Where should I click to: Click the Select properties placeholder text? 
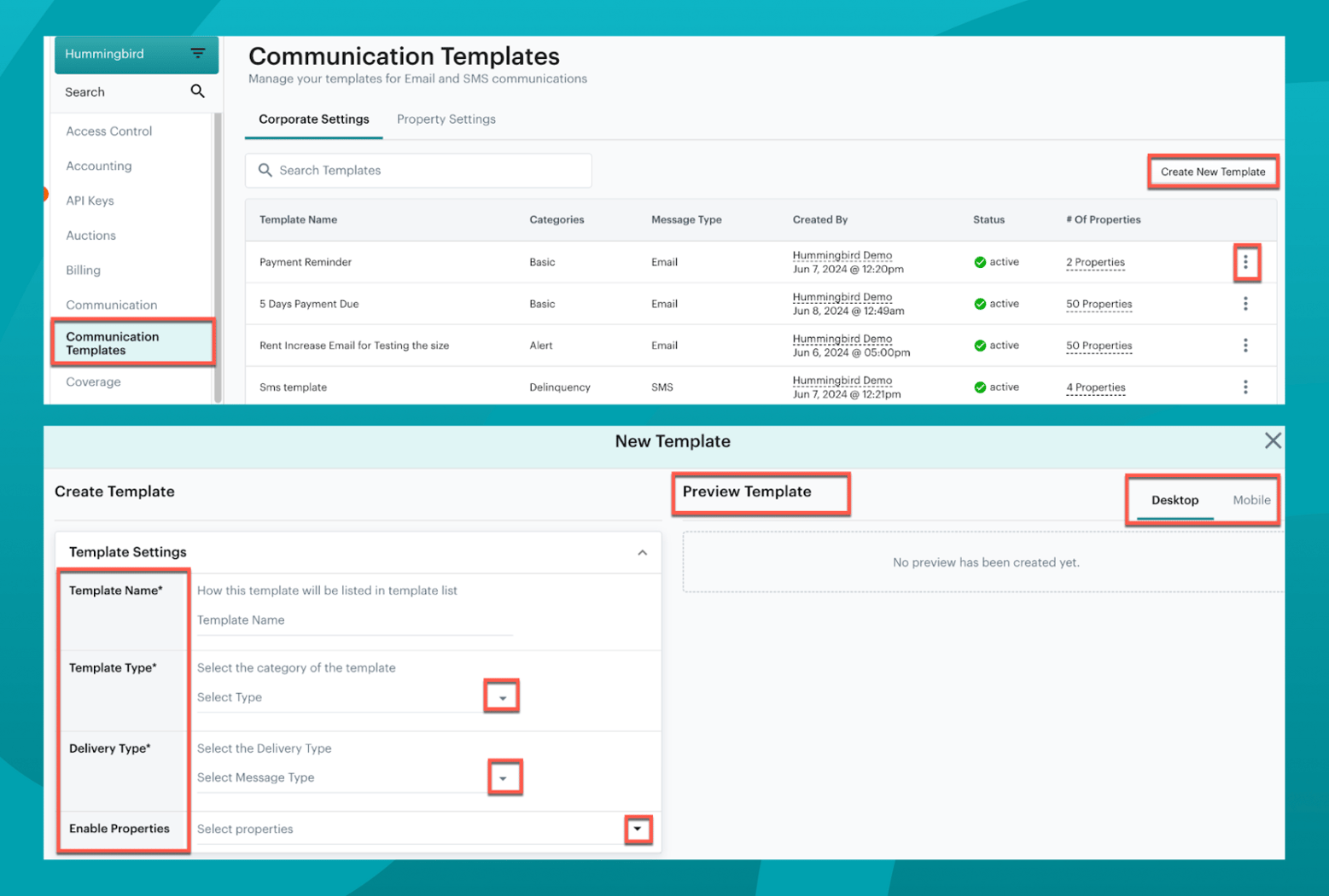click(x=245, y=829)
